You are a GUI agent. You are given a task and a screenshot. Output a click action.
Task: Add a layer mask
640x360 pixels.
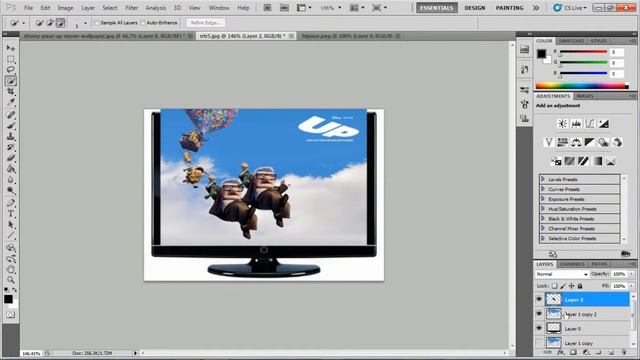[573, 352]
